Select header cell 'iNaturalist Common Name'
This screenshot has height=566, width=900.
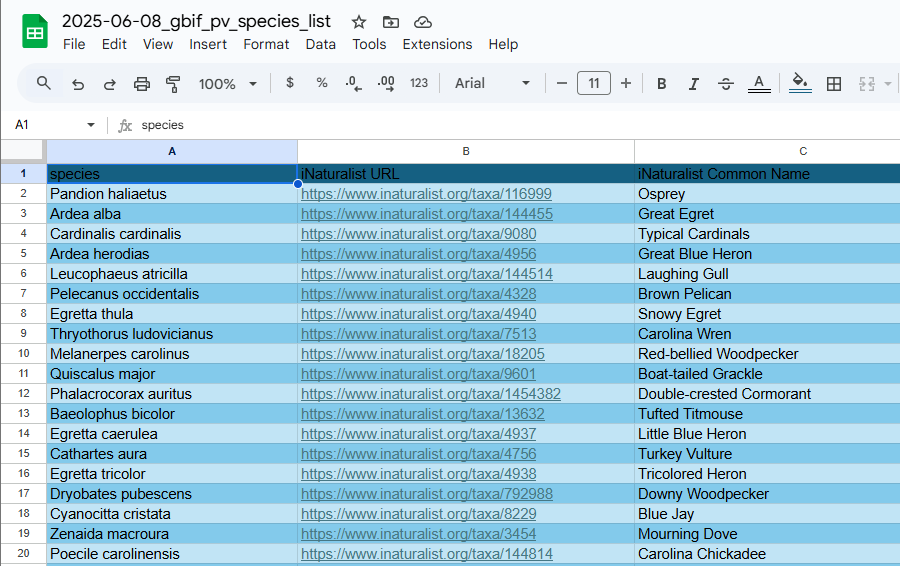coord(767,174)
